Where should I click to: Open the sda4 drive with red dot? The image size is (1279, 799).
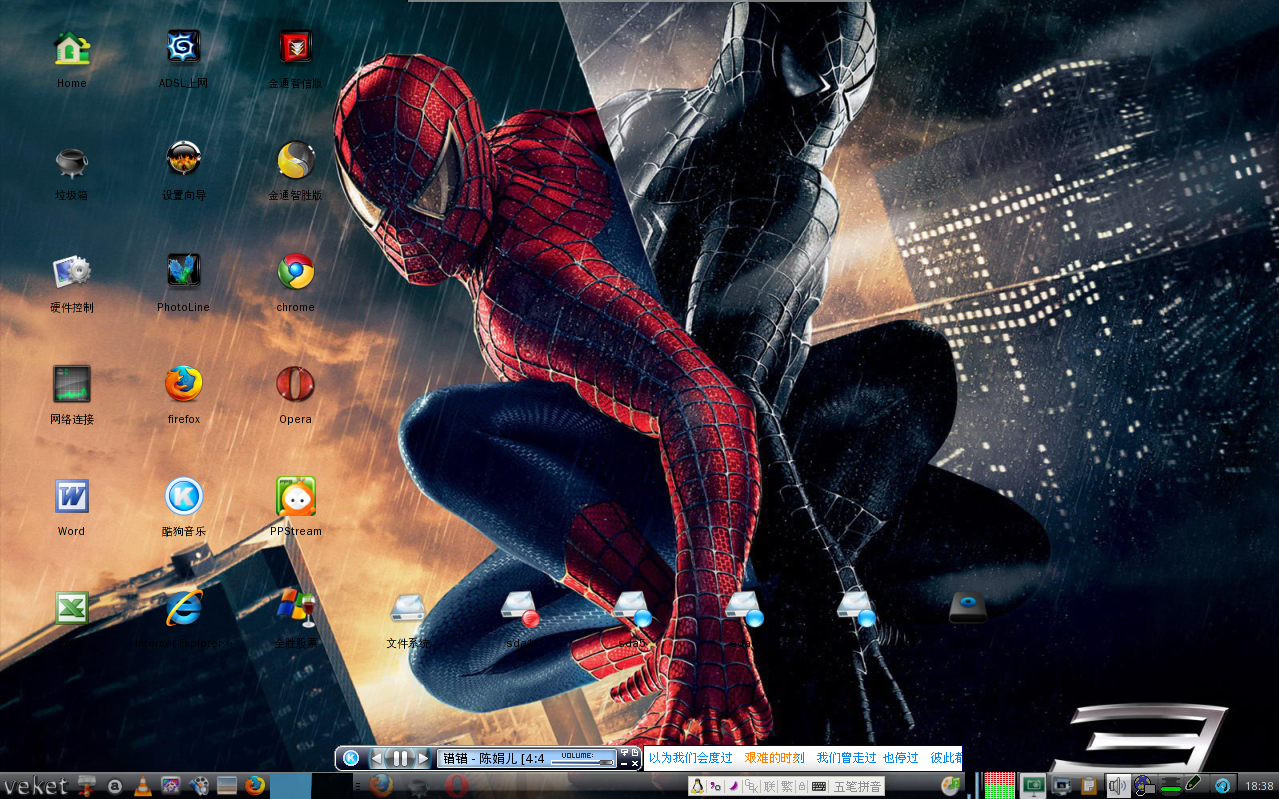pos(519,607)
